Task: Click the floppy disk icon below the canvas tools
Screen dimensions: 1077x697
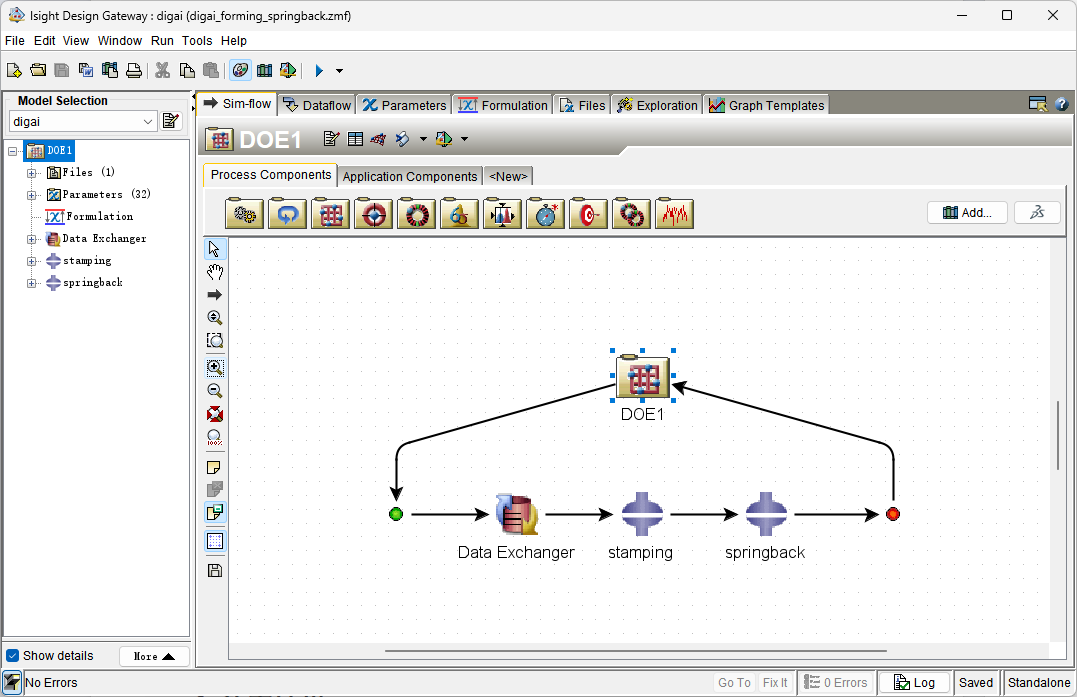Action: (215, 570)
